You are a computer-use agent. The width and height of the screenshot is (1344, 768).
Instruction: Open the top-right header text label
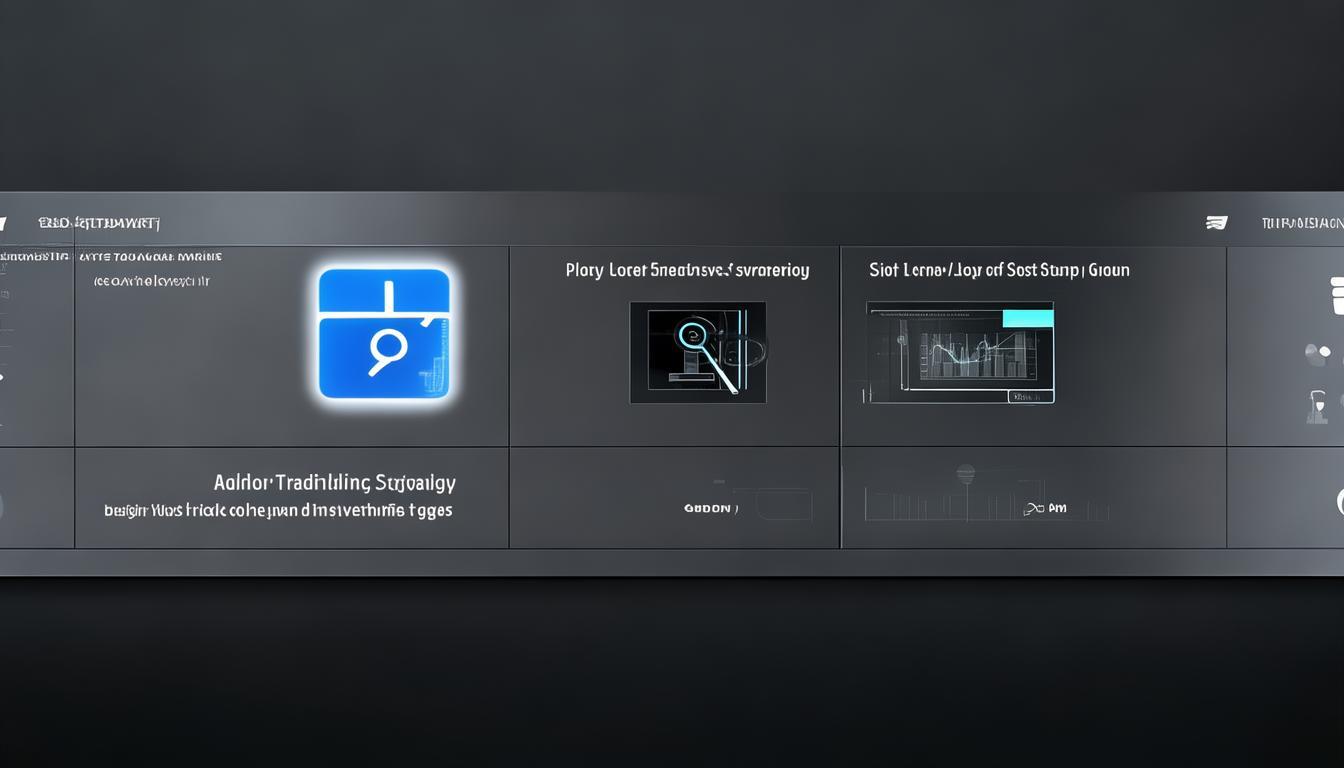pyautogui.click(x=1301, y=223)
